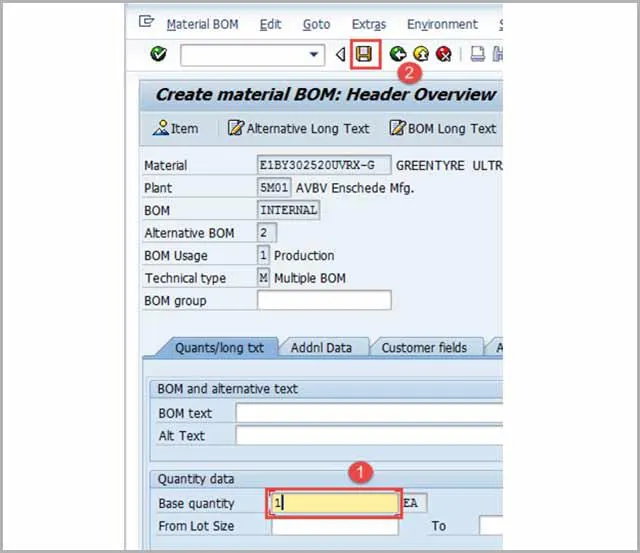
Task: Click the BOM group input field
Action: tap(324, 300)
